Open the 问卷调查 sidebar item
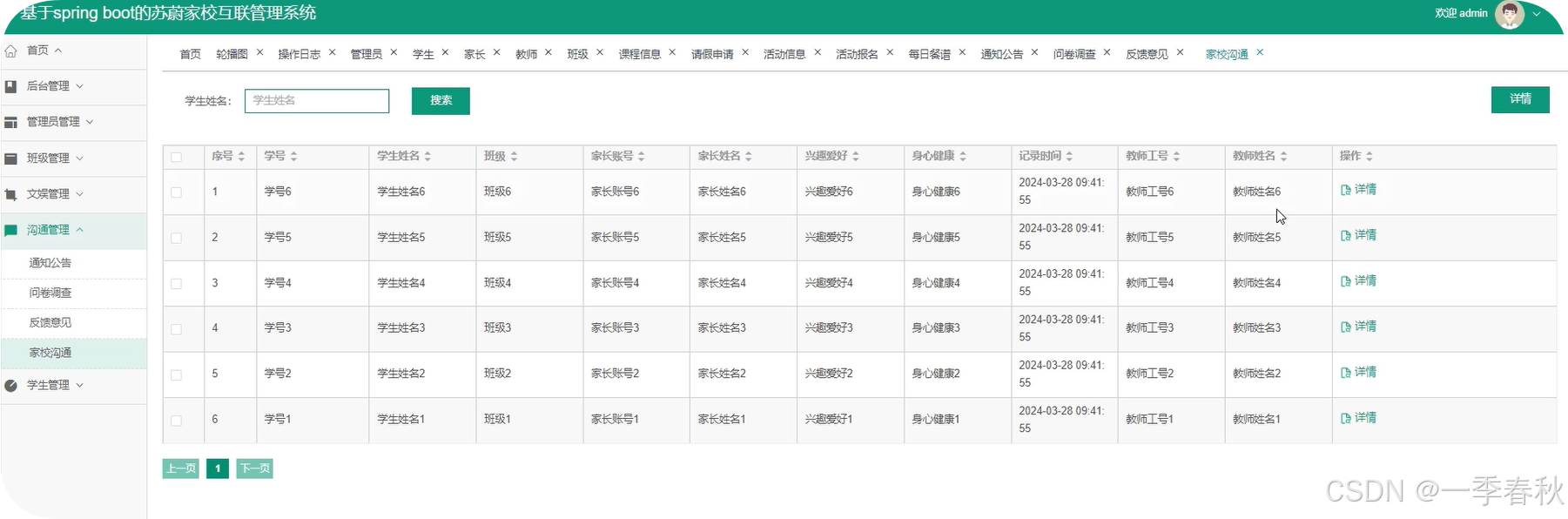 [50, 293]
